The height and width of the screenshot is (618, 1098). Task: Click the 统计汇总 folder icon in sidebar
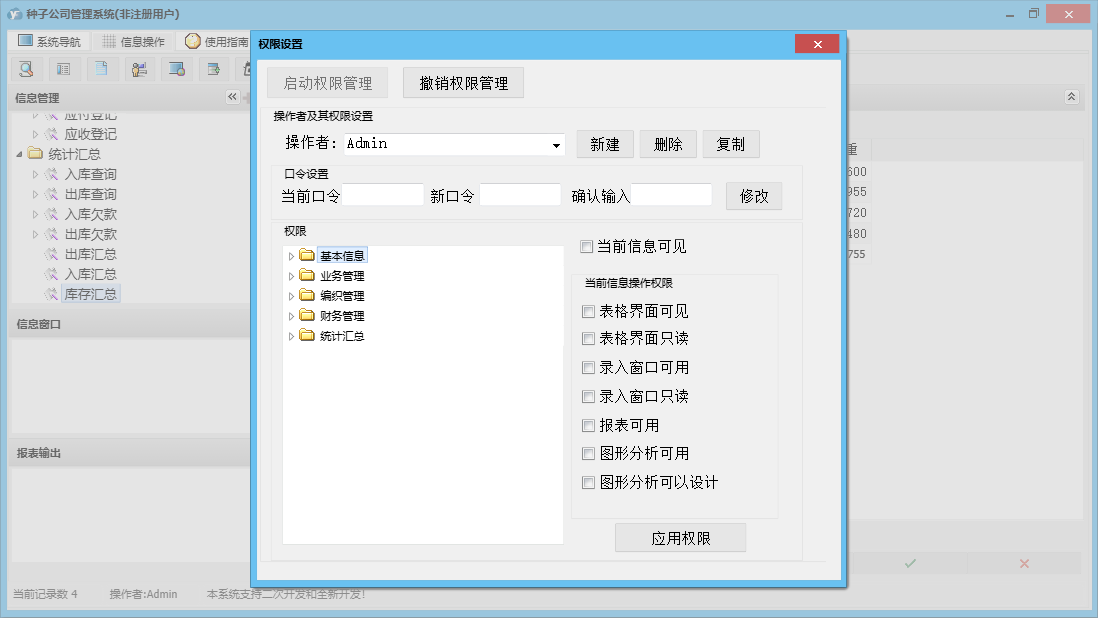pos(35,153)
